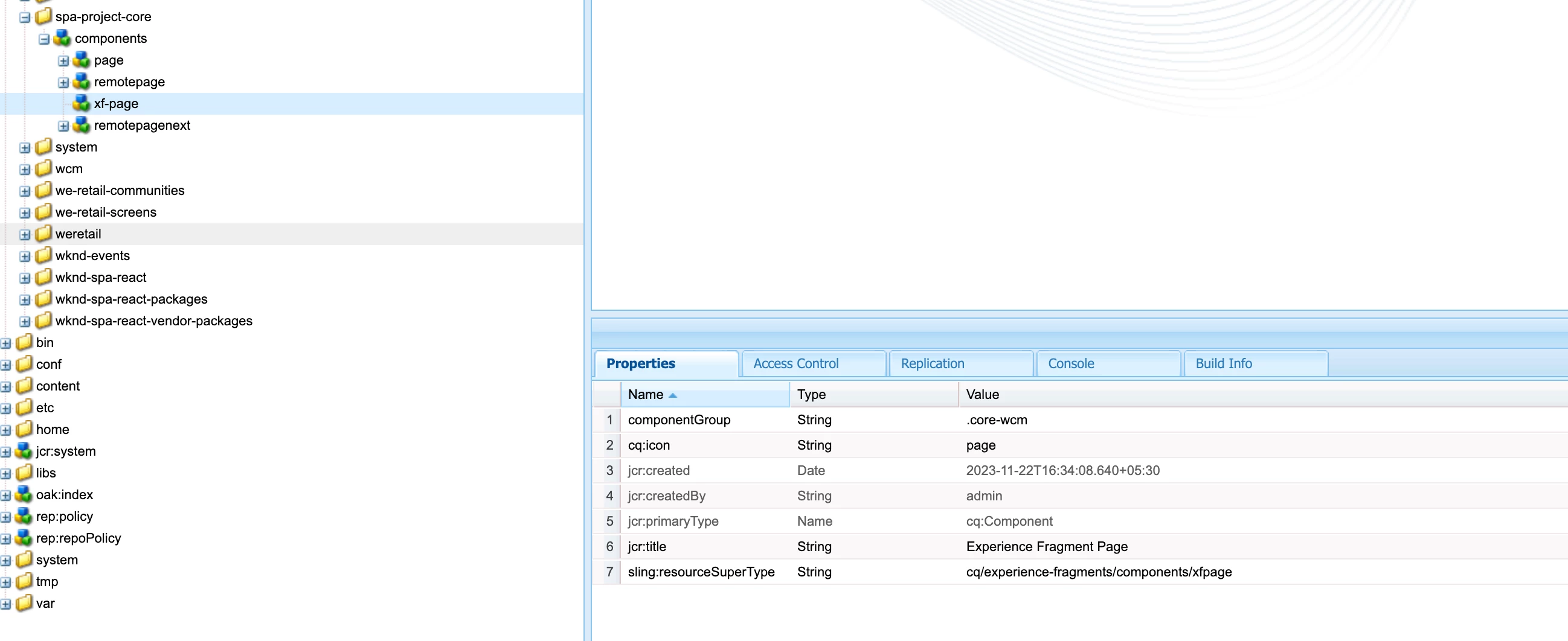The height and width of the screenshot is (641, 1568).
Task: Select the componentGroup property row
Action: 1080,419
